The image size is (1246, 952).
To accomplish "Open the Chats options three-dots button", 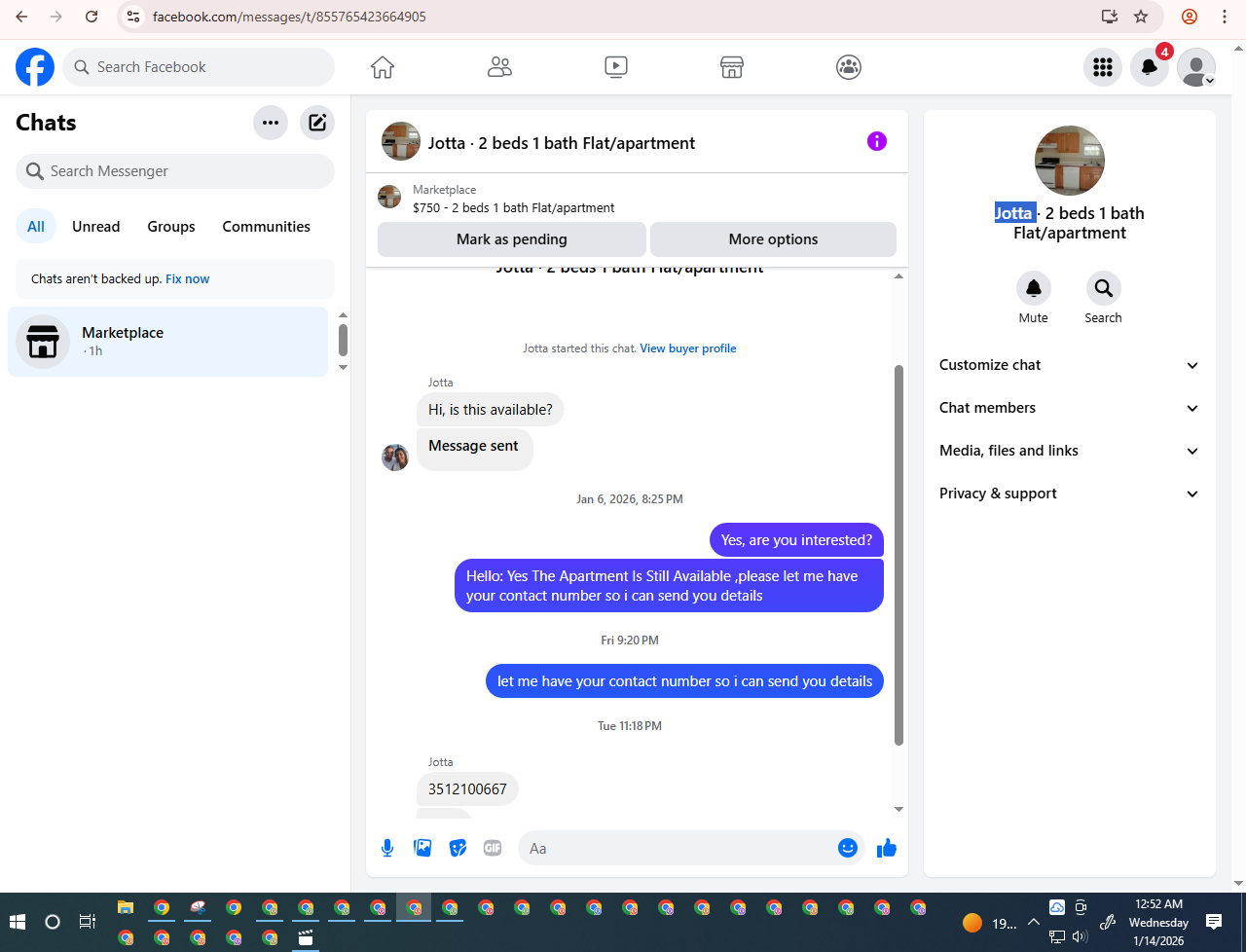I will (x=271, y=123).
